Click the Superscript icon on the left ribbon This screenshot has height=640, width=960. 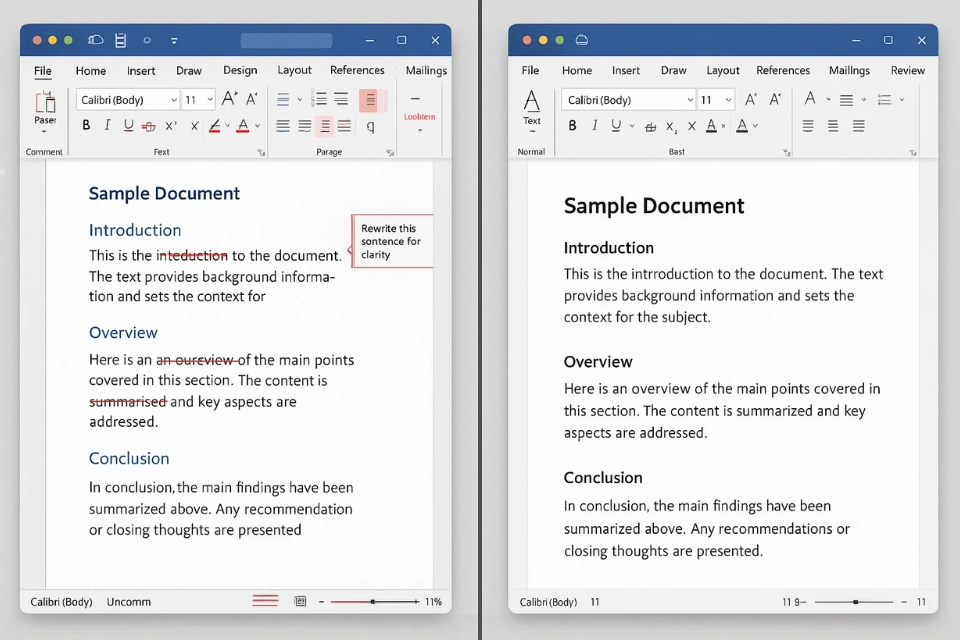coord(171,125)
